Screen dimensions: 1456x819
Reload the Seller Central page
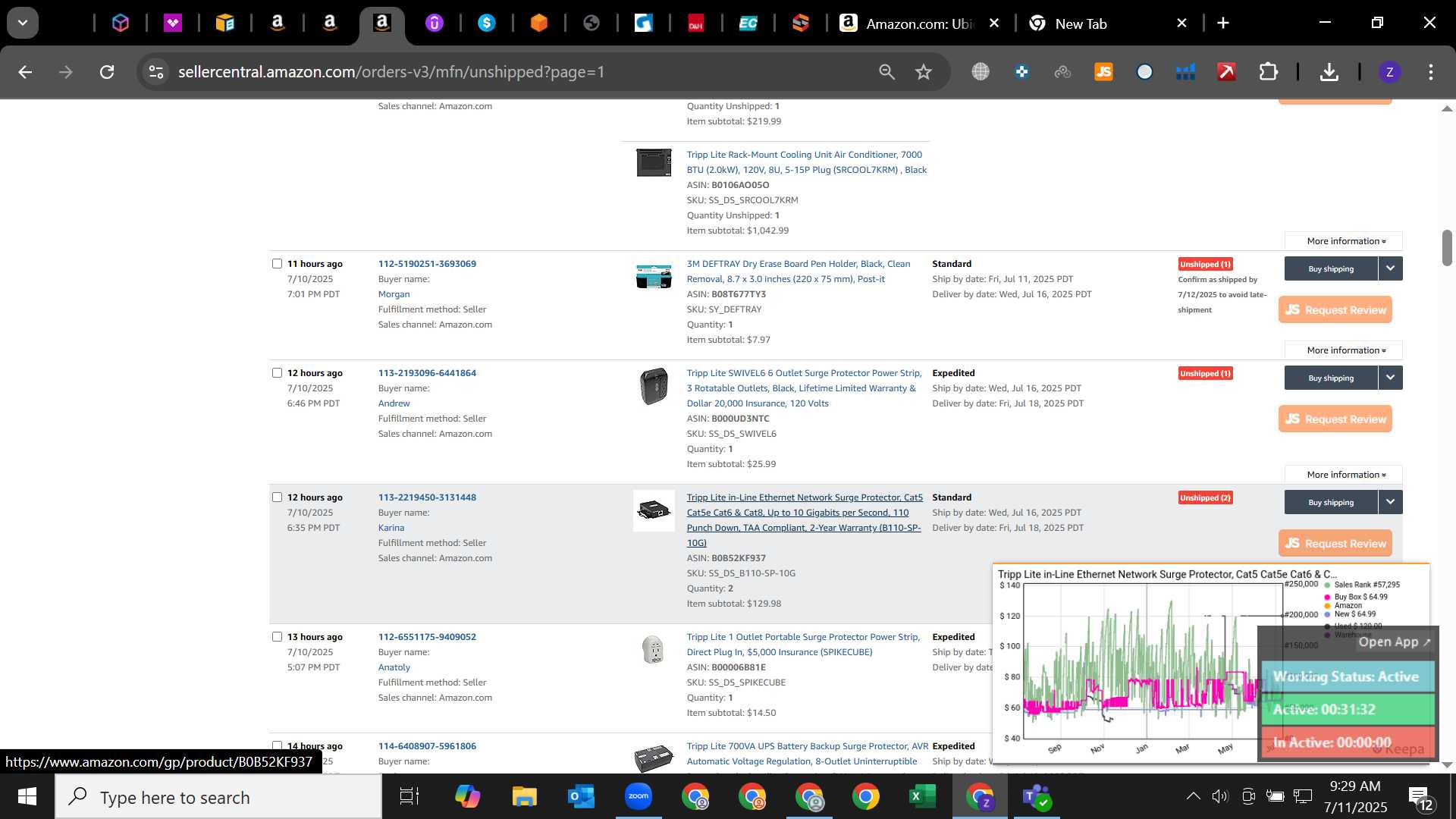click(107, 72)
